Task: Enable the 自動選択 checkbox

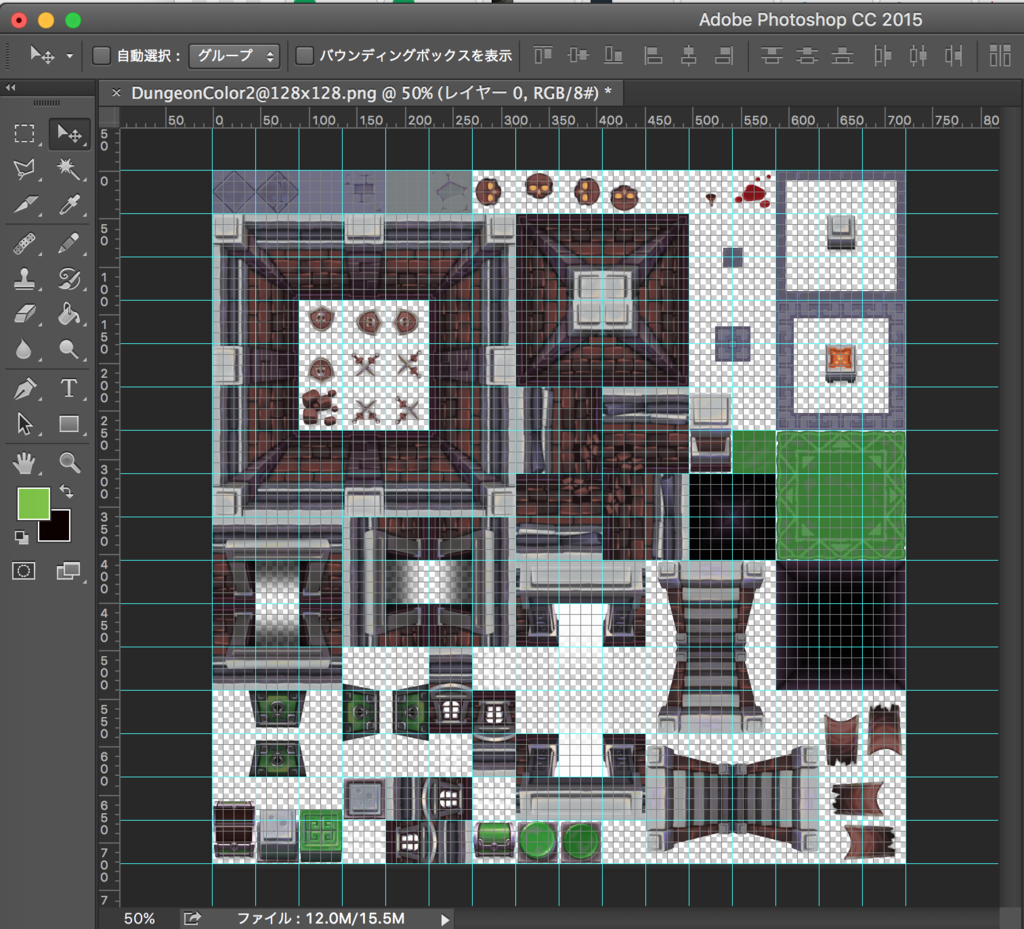Action: click(x=101, y=55)
